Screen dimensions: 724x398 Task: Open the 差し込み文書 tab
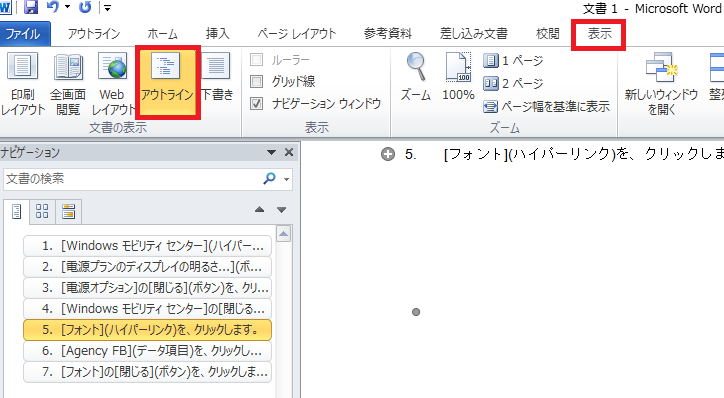(474, 34)
